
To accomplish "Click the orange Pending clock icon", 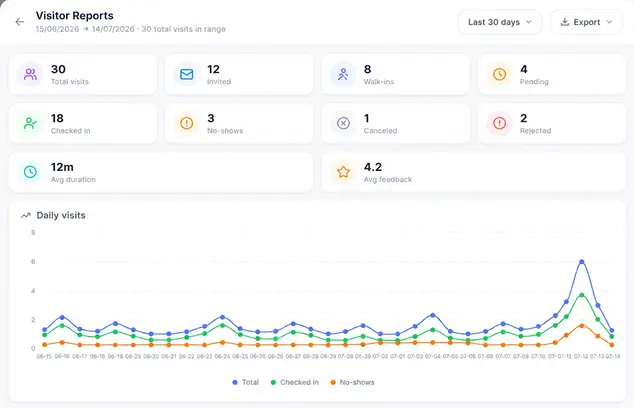I will [x=499, y=74].
